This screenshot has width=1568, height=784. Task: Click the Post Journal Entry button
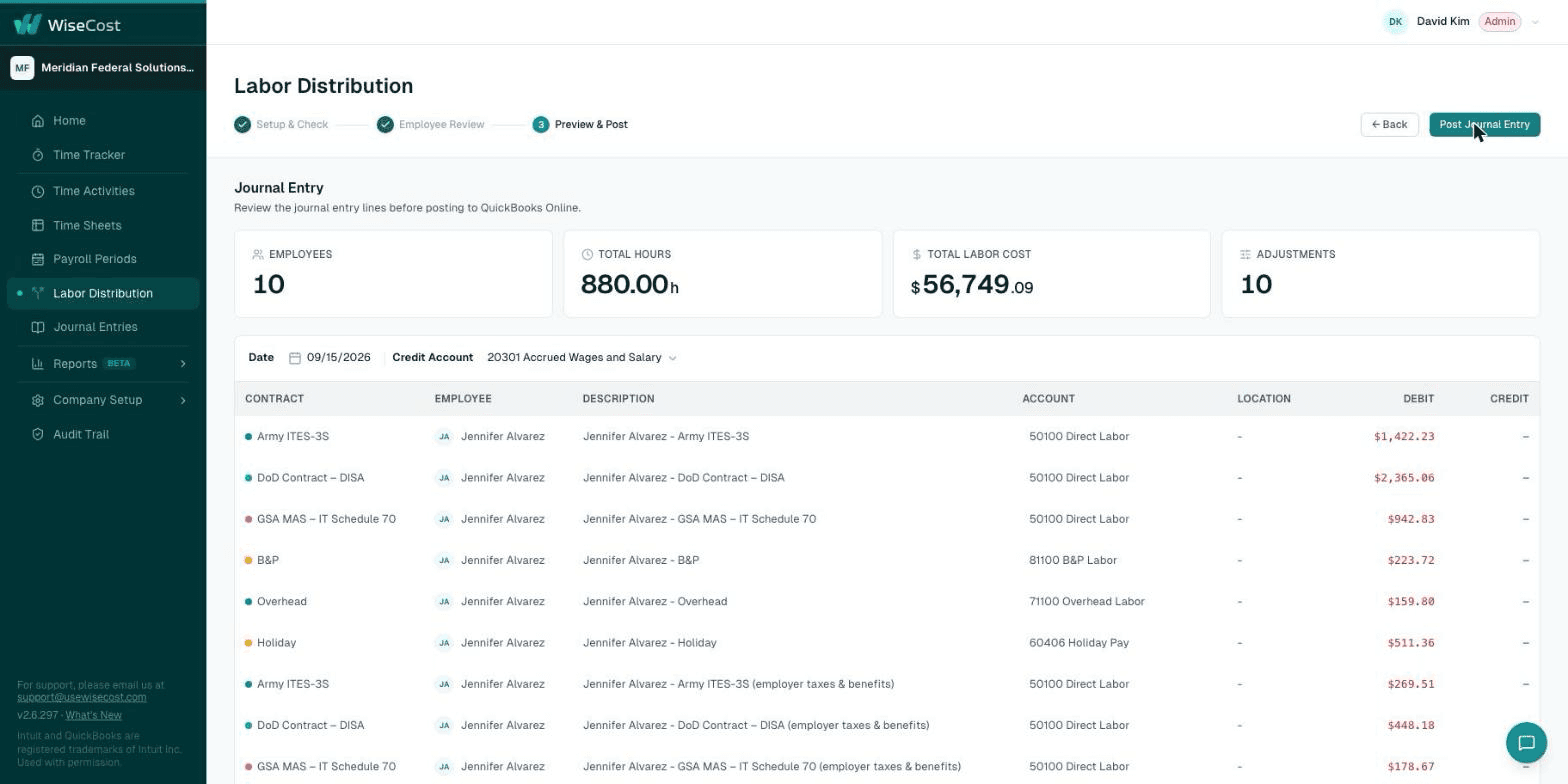coord(1484,125)
